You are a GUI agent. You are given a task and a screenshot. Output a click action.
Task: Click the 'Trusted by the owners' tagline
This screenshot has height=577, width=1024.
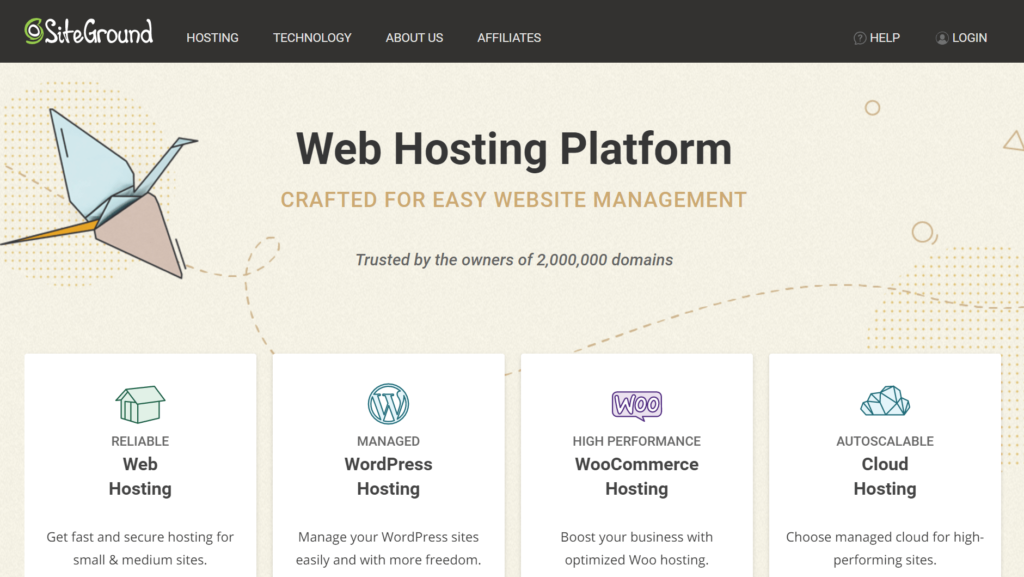pos(513,260)
